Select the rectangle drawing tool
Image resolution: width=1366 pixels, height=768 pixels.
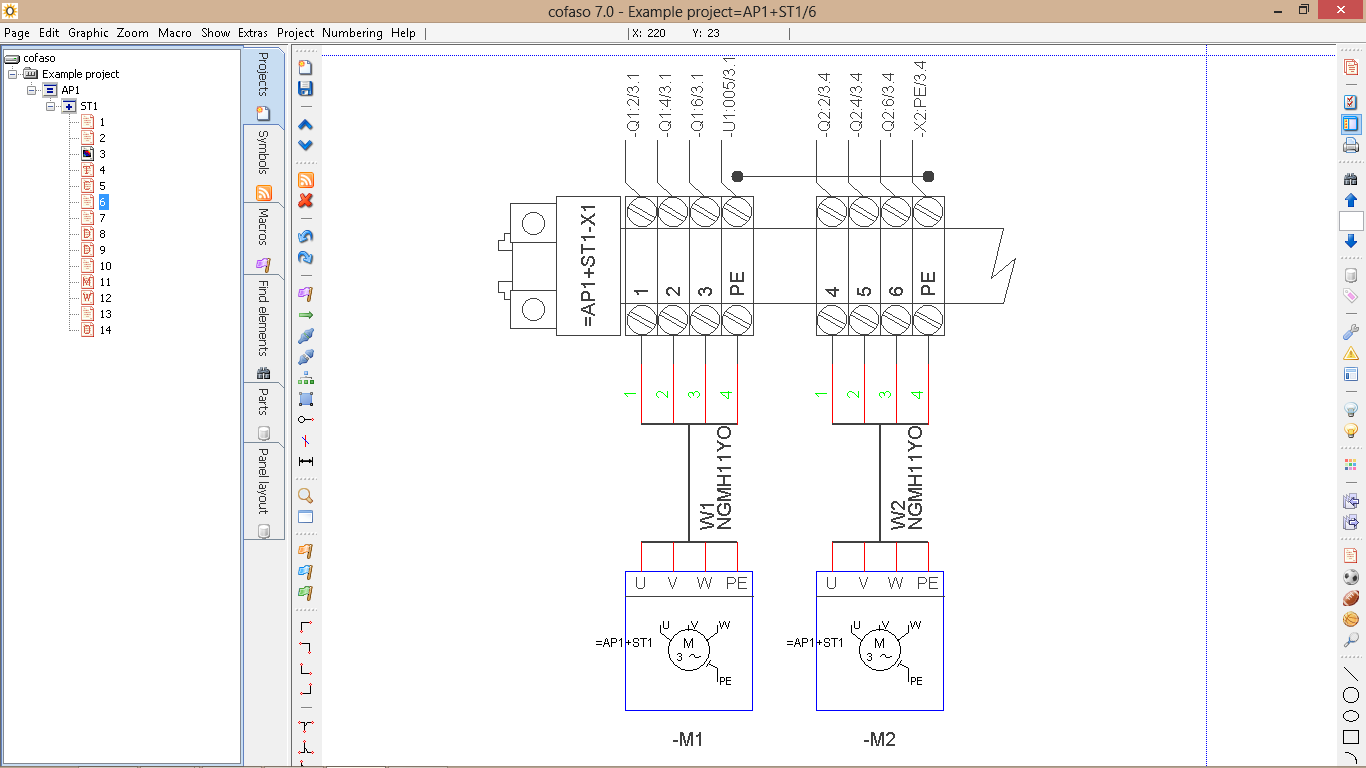point(1351,737)
